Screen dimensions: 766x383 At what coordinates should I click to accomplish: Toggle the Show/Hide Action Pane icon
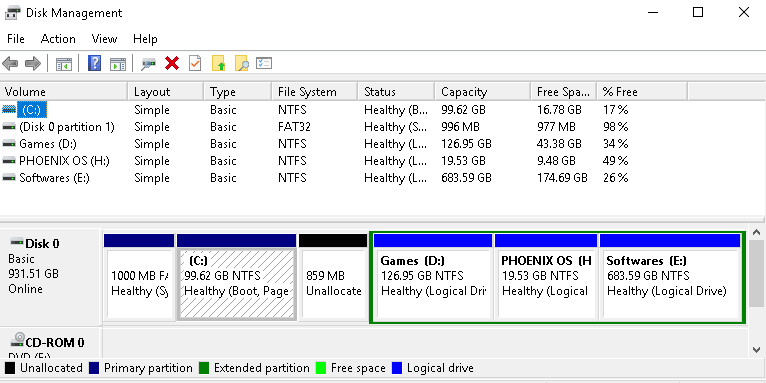click(x=118, y=64)
